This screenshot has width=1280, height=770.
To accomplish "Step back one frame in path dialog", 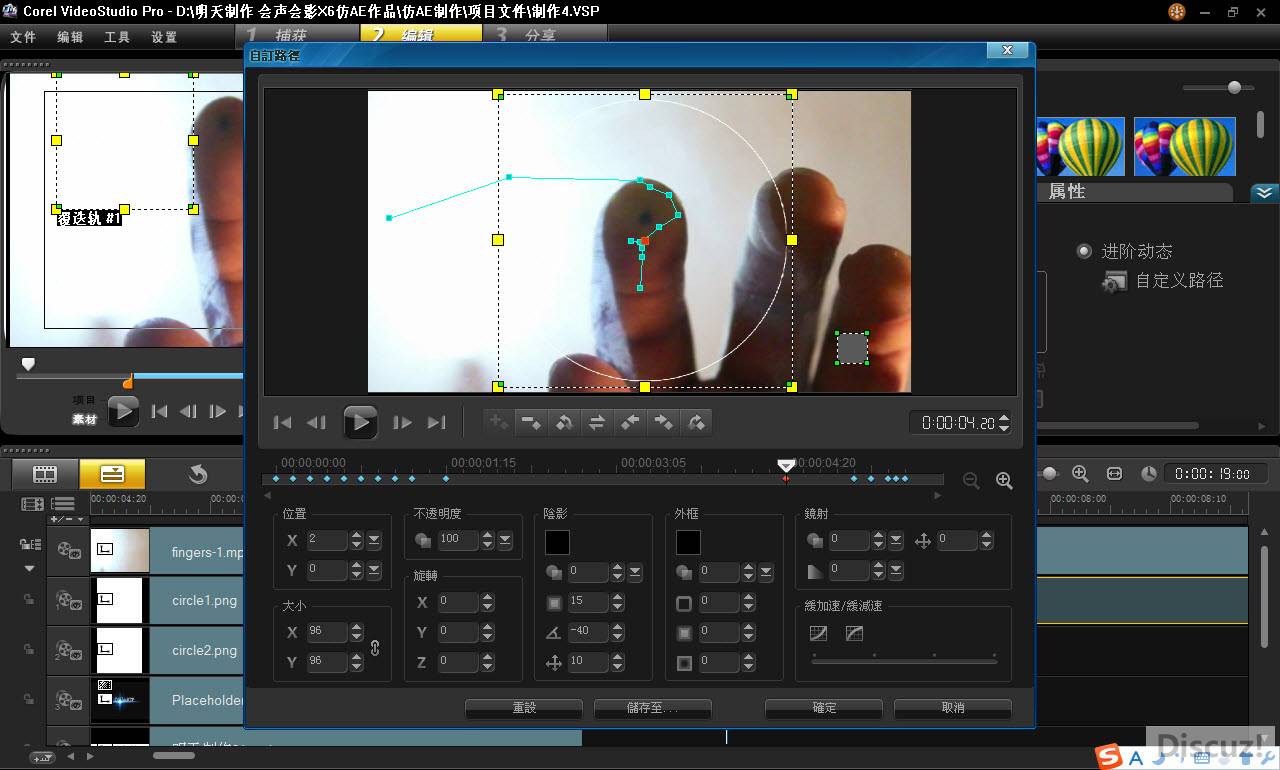I will (x=316, y=423).
